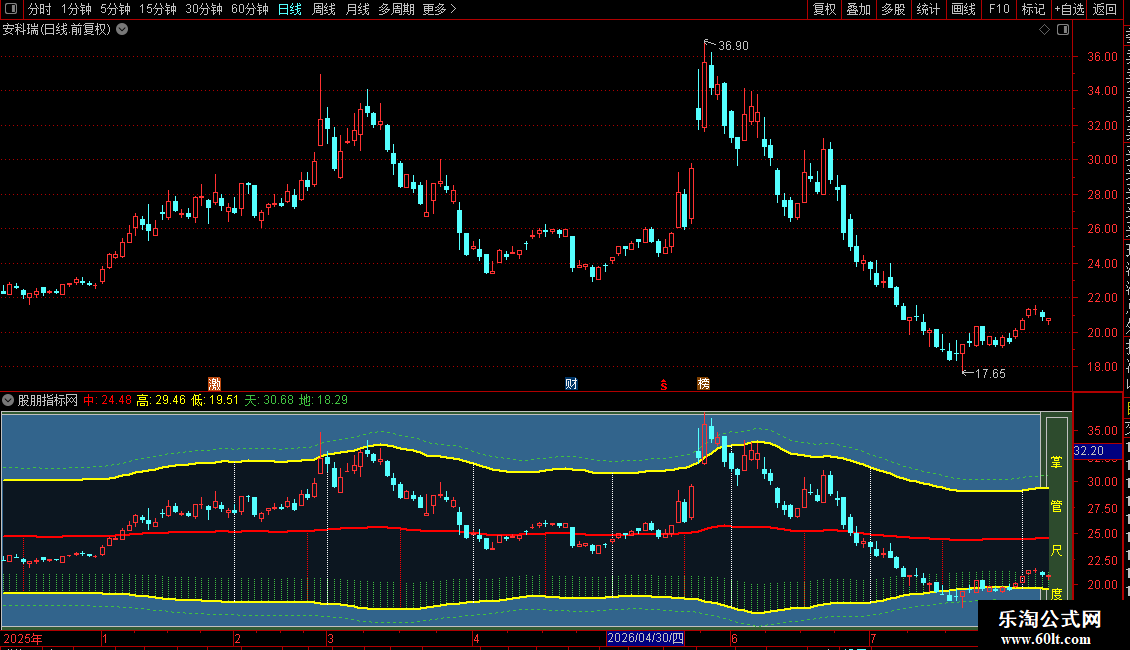
Task: Click the 财 financial report marker
Action: (x=571, y=383)
